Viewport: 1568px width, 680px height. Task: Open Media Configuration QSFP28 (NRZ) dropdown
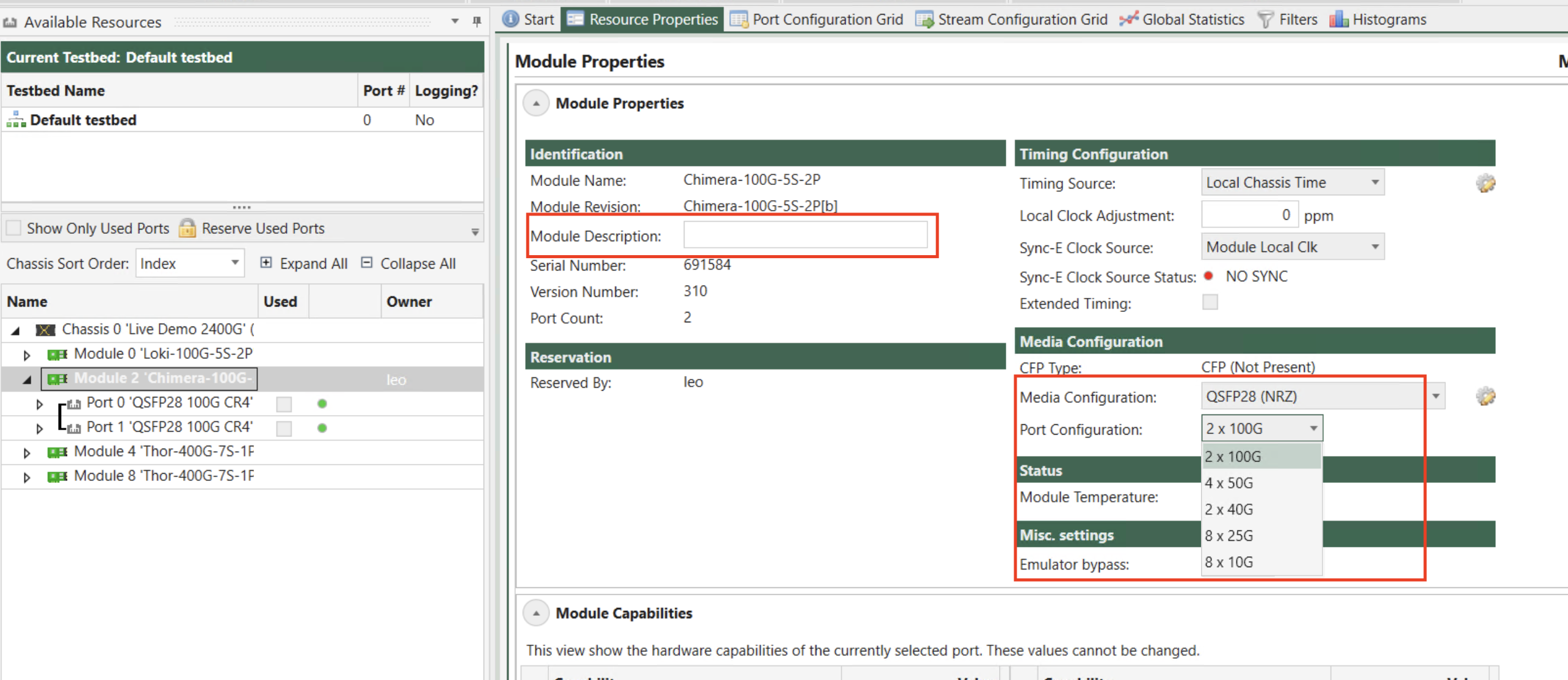tap(1323, 396)
